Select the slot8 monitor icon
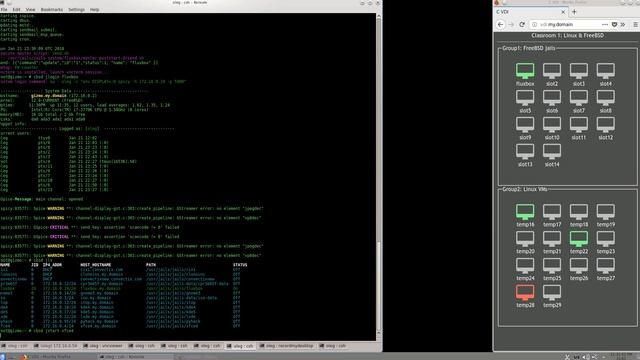 [x=606, y=98]
